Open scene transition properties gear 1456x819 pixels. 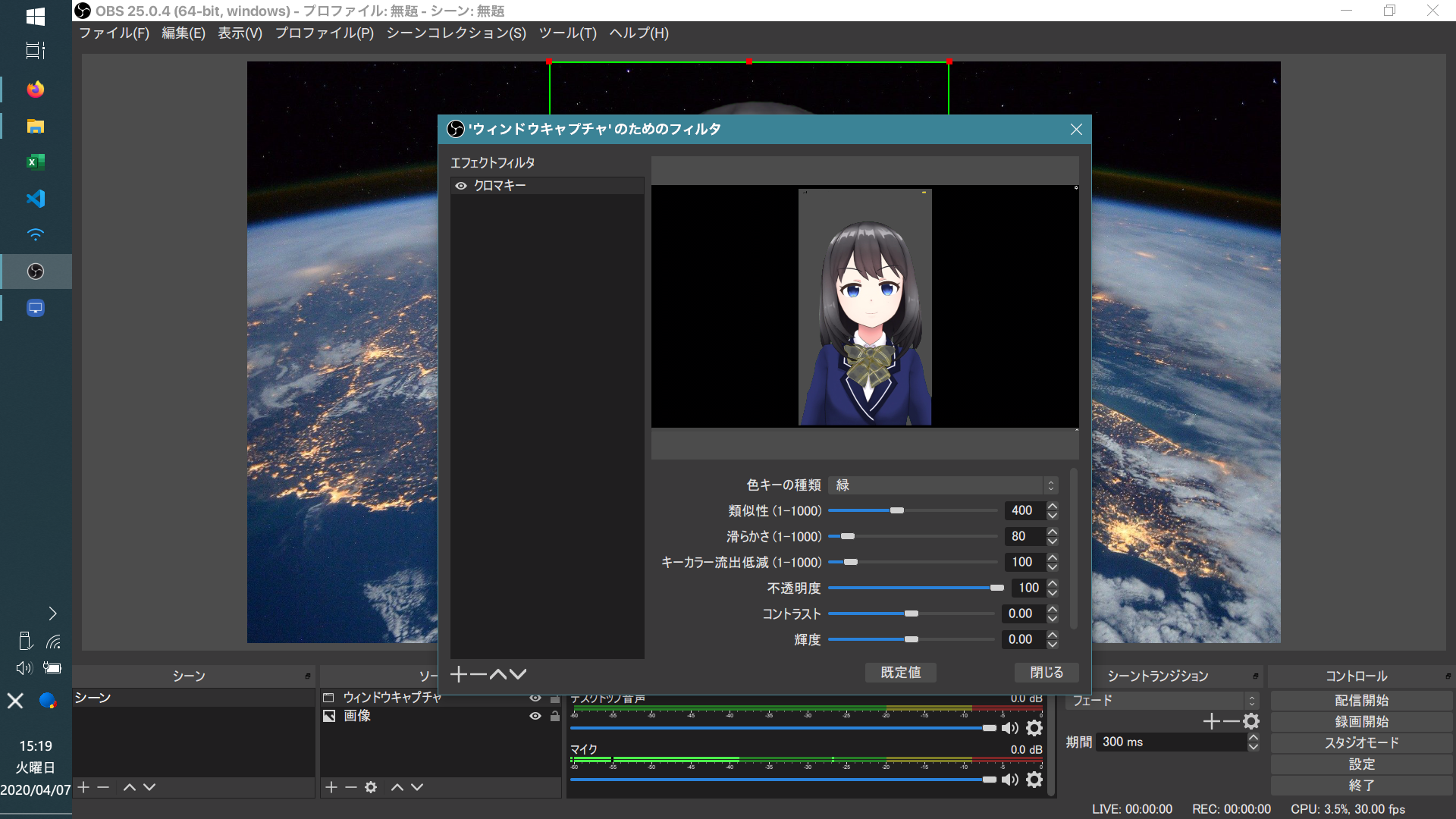click(x=1251, y=721)
